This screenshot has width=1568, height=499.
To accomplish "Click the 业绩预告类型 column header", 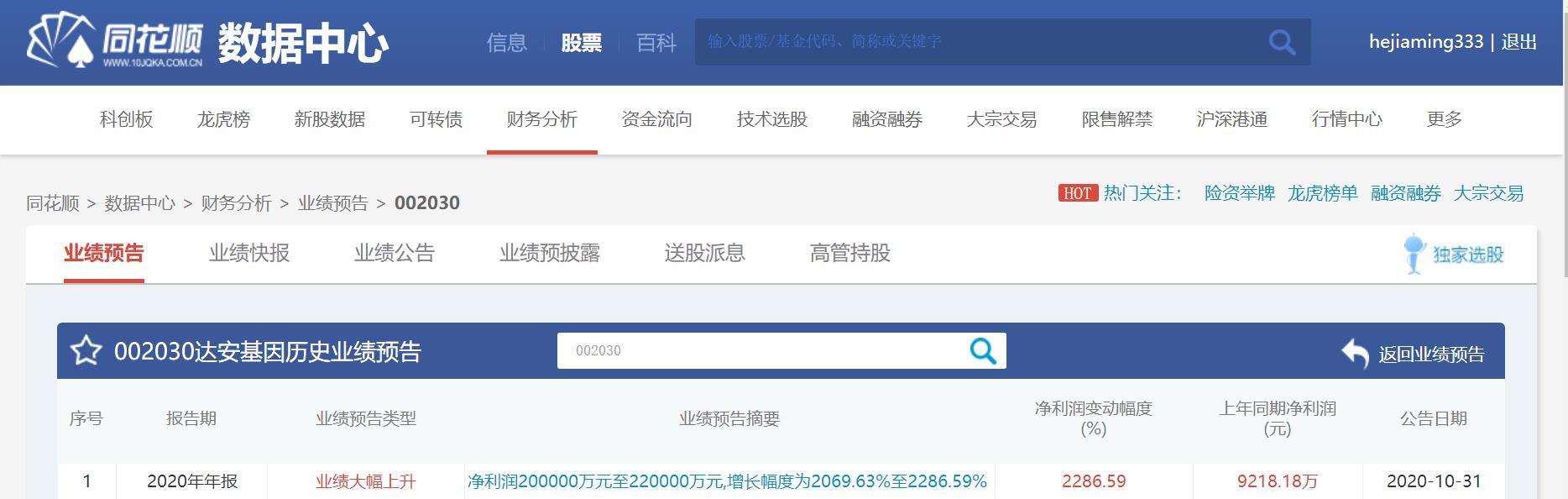I will click(x=366, y=418).
